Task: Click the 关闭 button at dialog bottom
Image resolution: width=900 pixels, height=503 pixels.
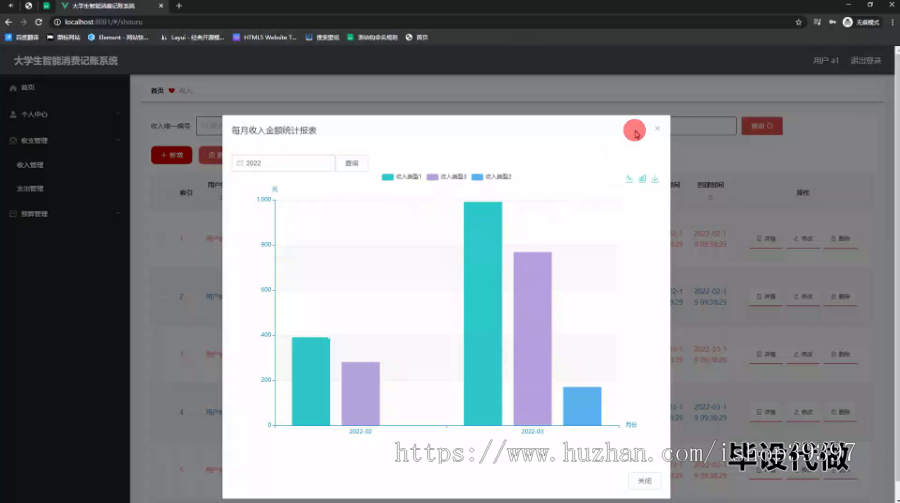Action: click(645, 481)
